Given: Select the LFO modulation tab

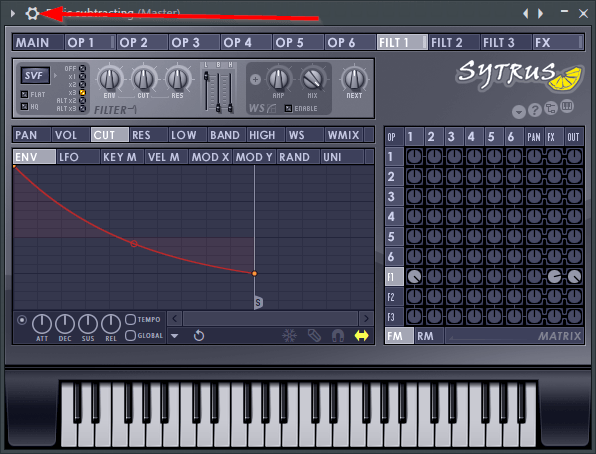Looking at the screenshot, I should pos(78,157).
